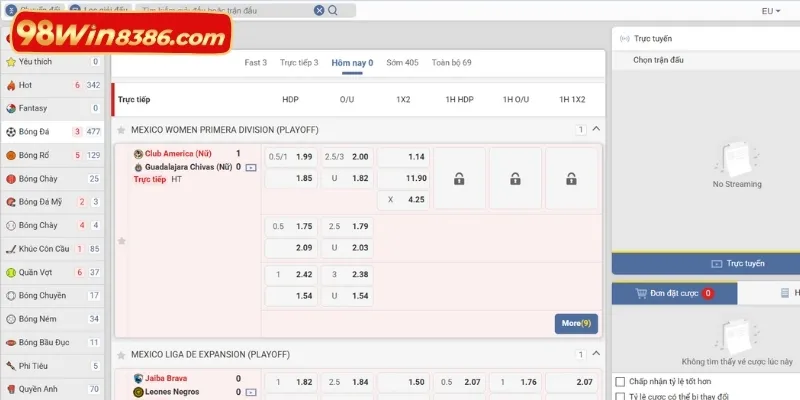Open live stream icon beside Guadalajara Chivas
This screenshot has width=800, height=400.
pos(251,167)
